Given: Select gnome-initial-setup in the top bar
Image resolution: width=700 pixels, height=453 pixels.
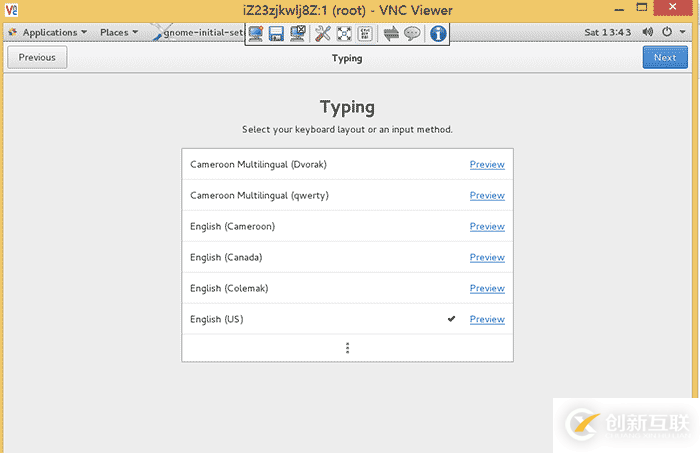Looking at the screenshot, I should pos(199,33).
